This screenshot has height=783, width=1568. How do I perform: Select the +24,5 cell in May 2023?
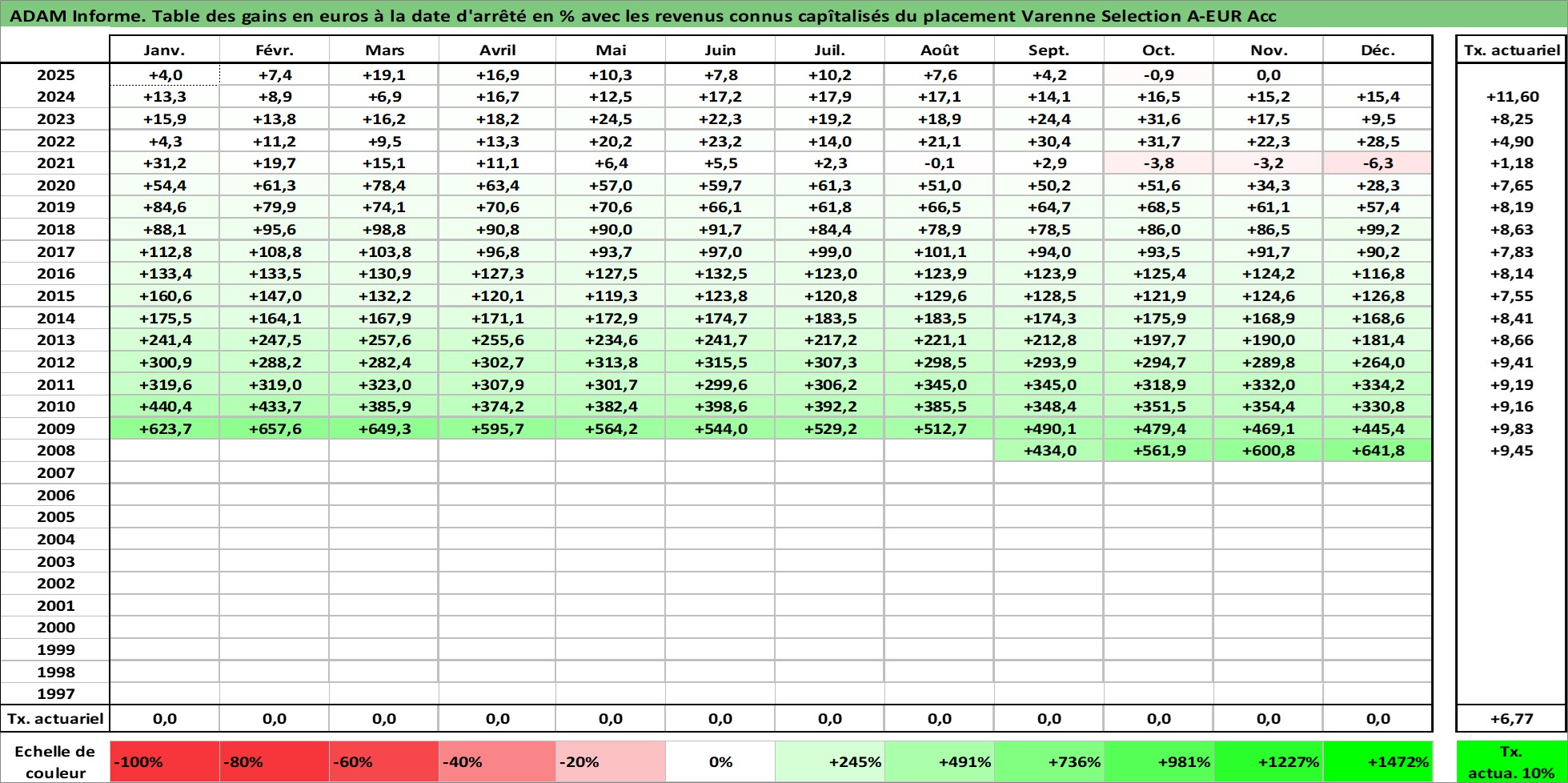coord(610,118)
